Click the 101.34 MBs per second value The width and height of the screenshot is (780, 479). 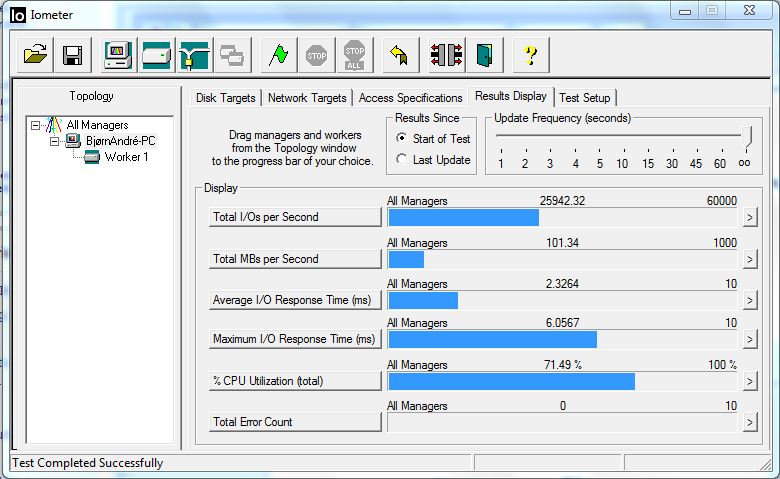[x=563, y=243]
